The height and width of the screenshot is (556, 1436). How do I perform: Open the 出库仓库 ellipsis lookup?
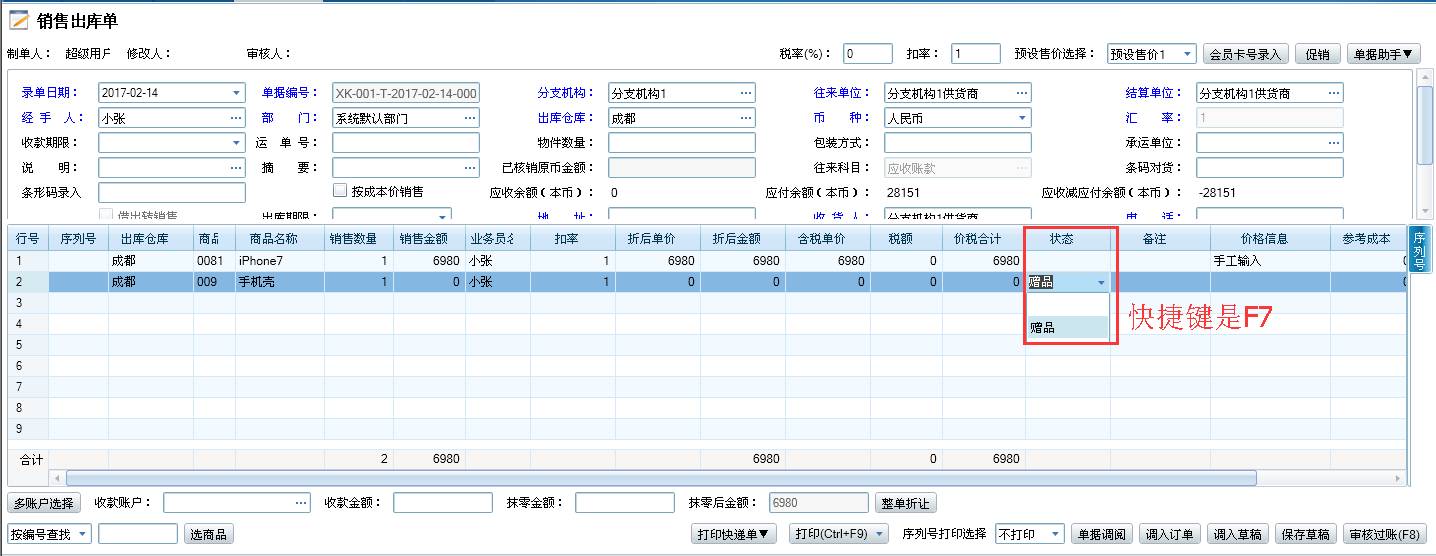[745, 118]
